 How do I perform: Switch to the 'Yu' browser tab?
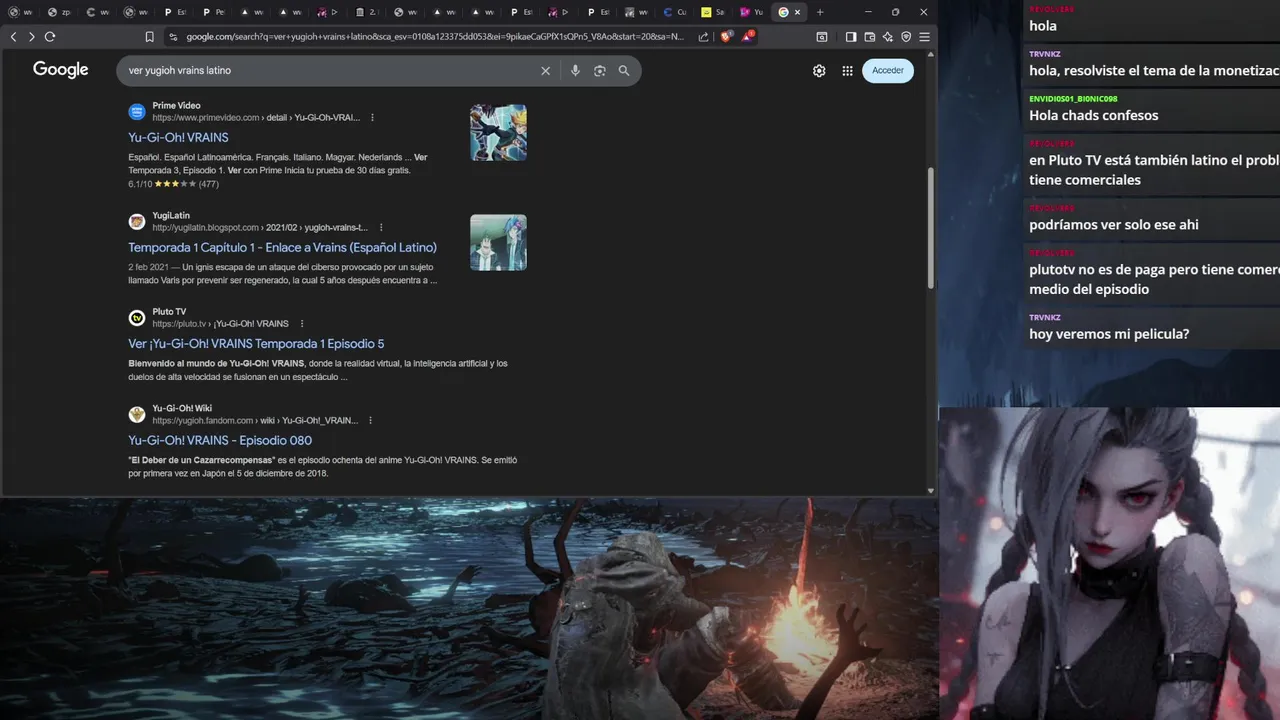752,12
